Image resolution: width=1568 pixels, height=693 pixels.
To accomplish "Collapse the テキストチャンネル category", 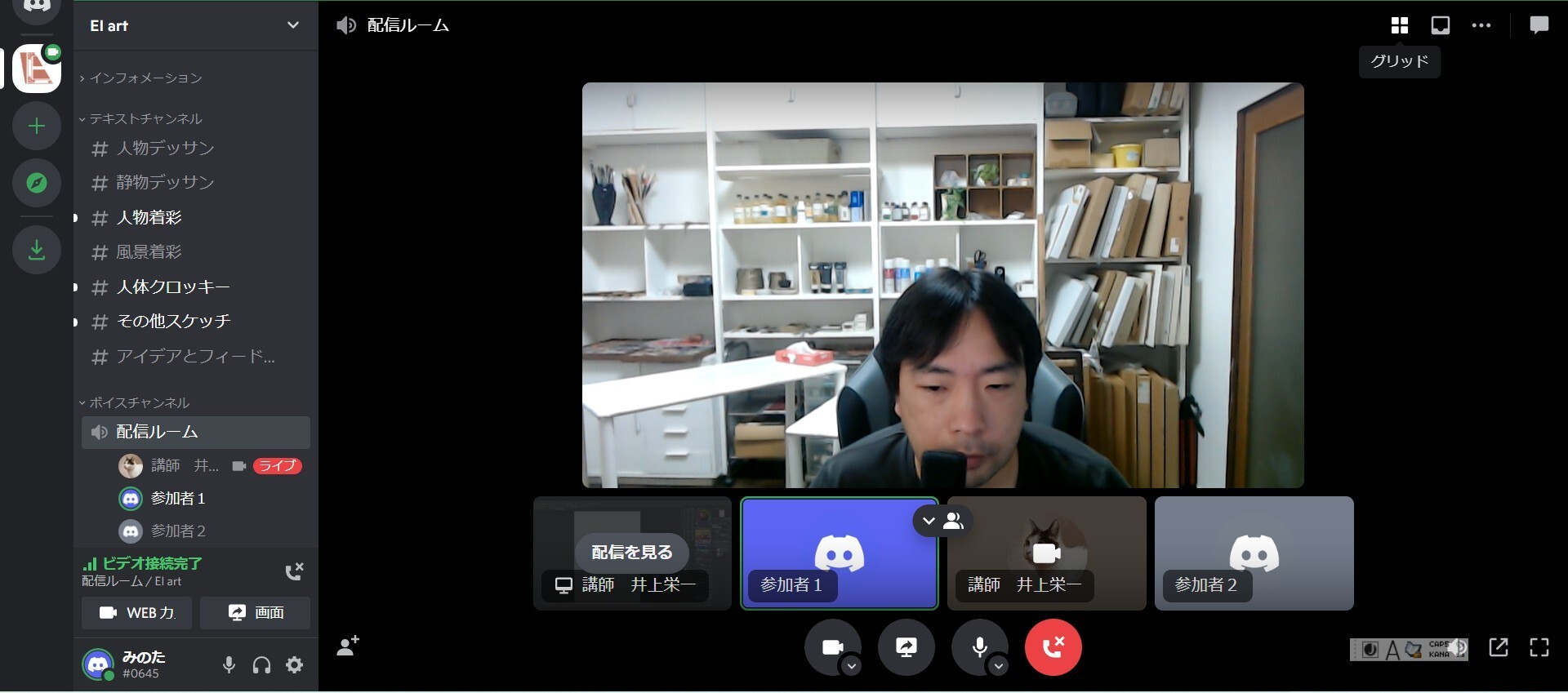I will (x=145, y=119).
